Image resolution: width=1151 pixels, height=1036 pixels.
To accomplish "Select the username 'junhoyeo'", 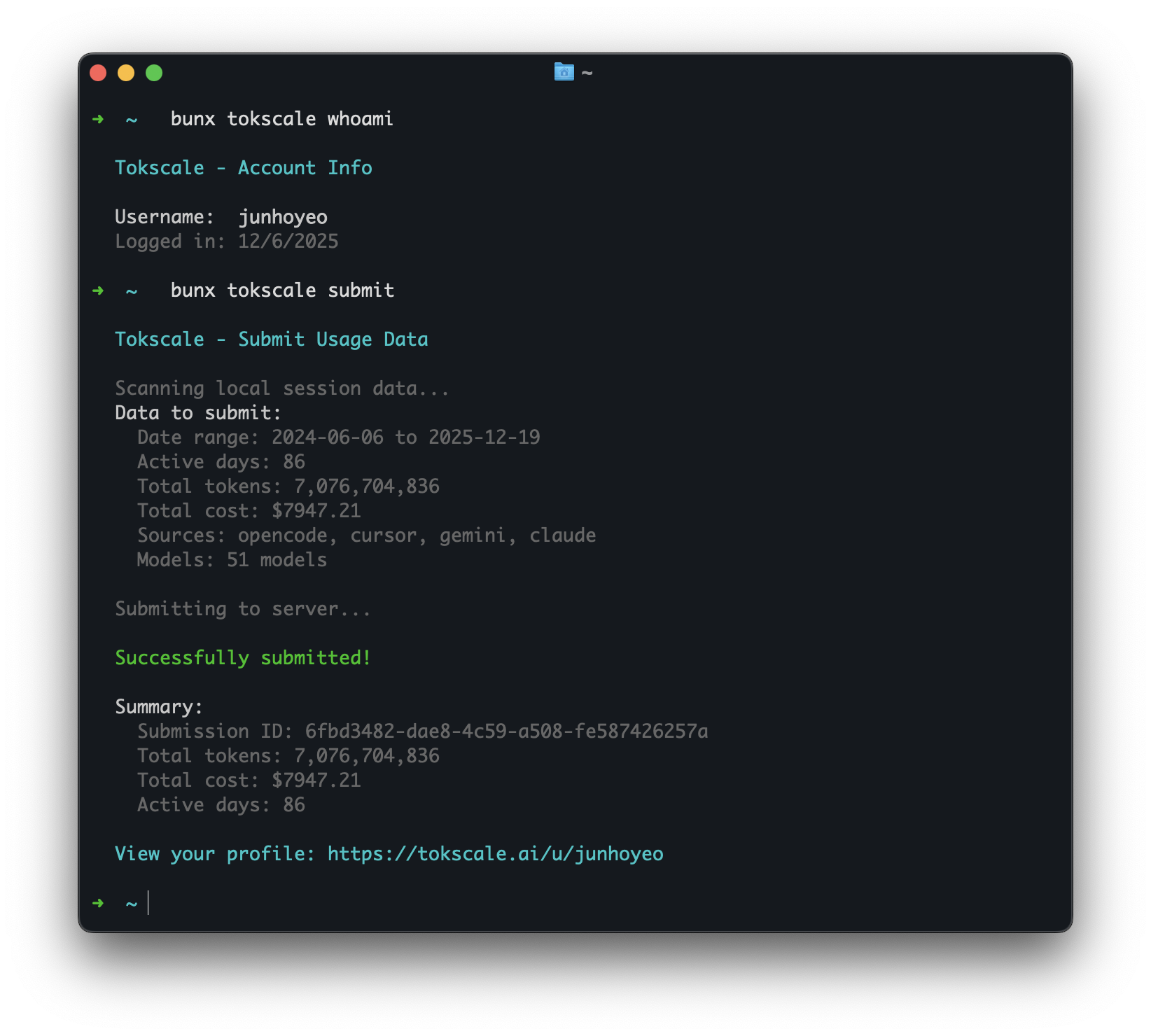I will (x=282, y=217).
